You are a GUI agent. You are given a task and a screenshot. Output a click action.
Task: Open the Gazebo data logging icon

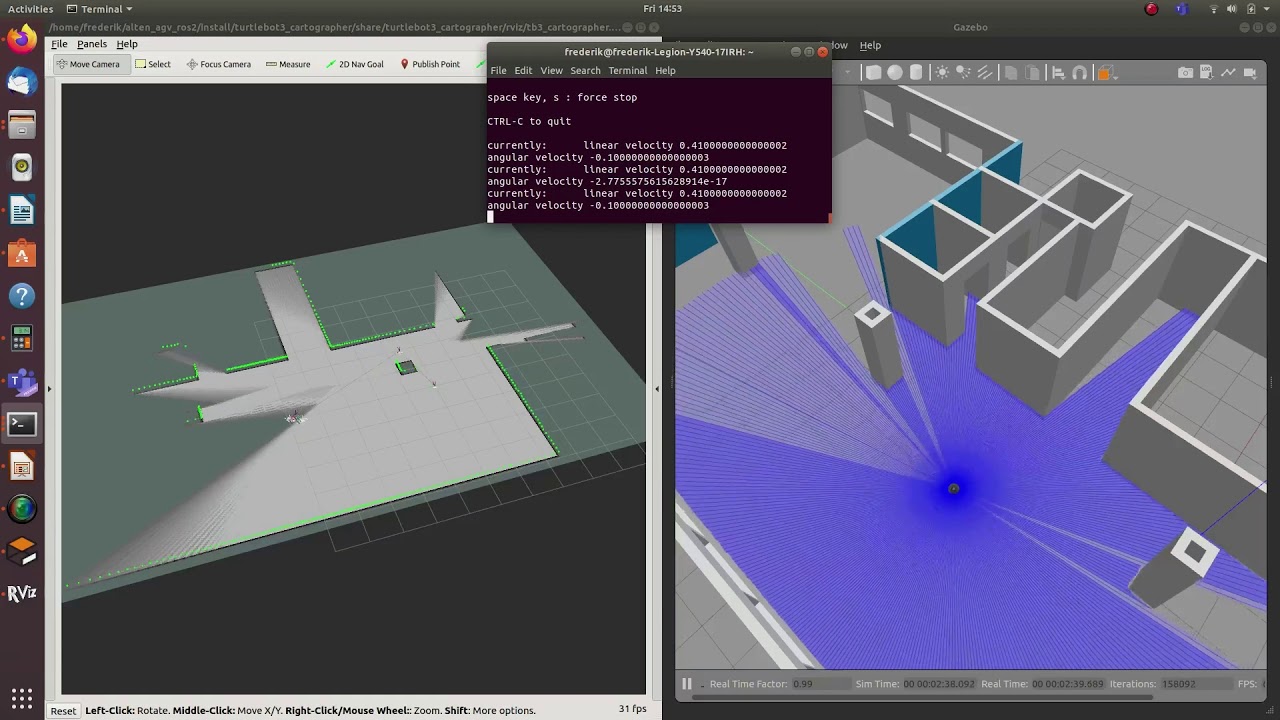pos(1207,72)
